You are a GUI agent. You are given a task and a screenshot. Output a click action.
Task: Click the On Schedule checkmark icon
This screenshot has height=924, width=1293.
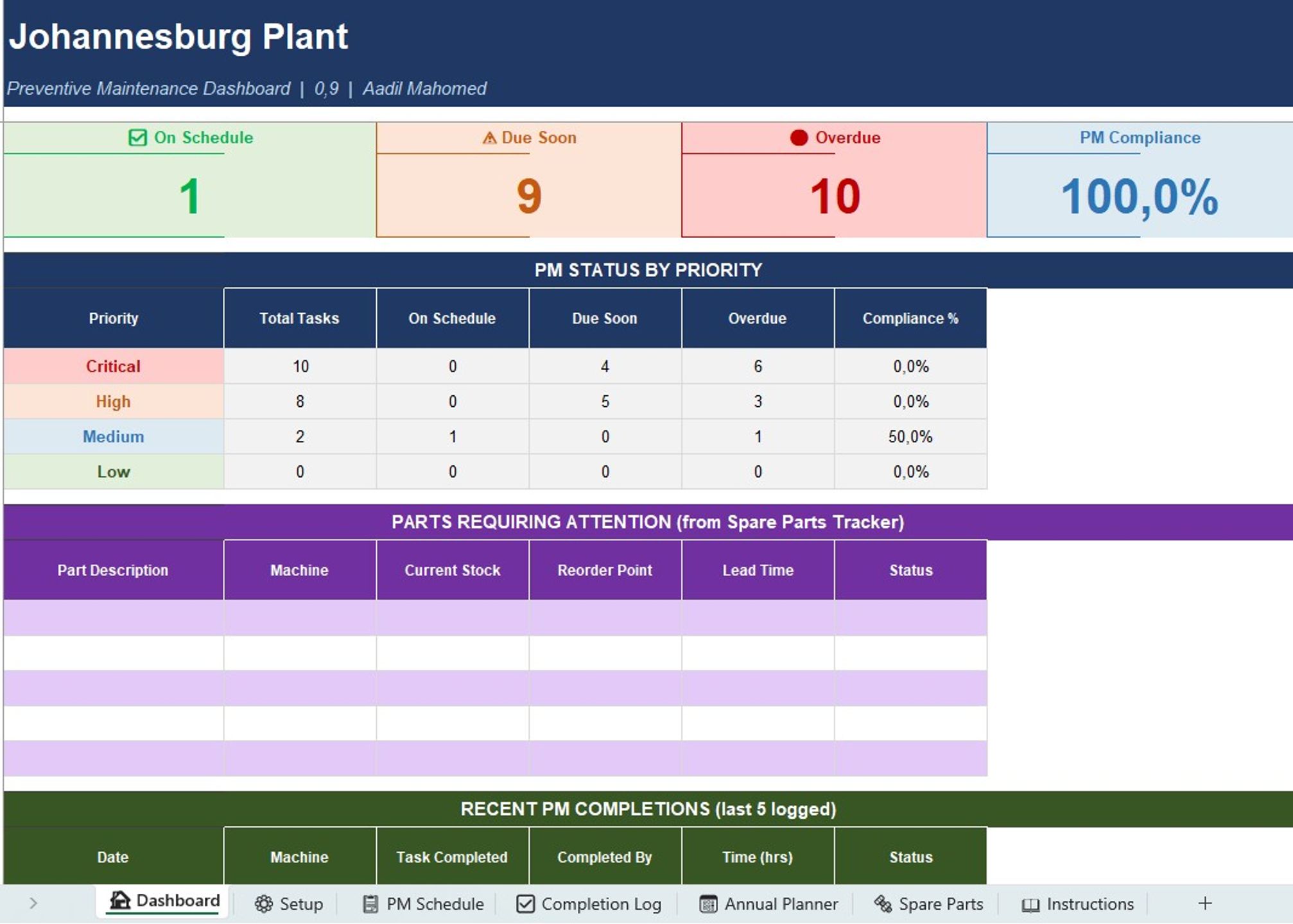coord(137,138)
